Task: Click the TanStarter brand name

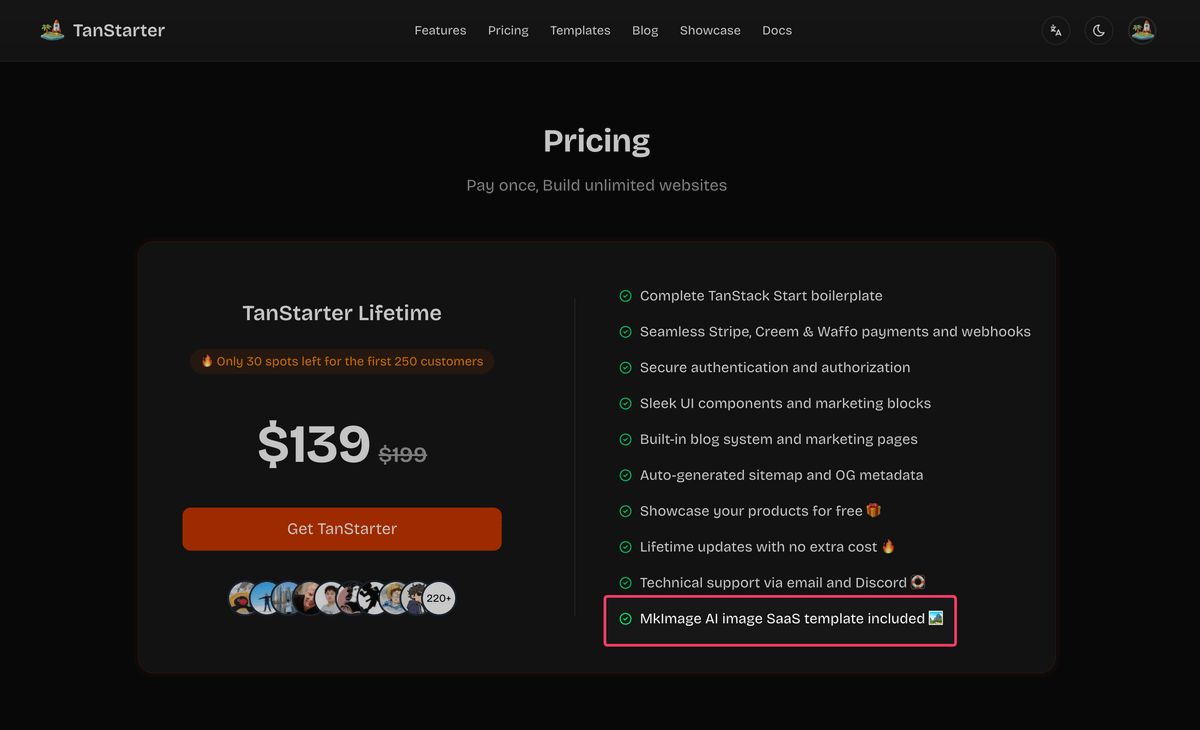Action: pyautogui.click(x=119, y=31)
